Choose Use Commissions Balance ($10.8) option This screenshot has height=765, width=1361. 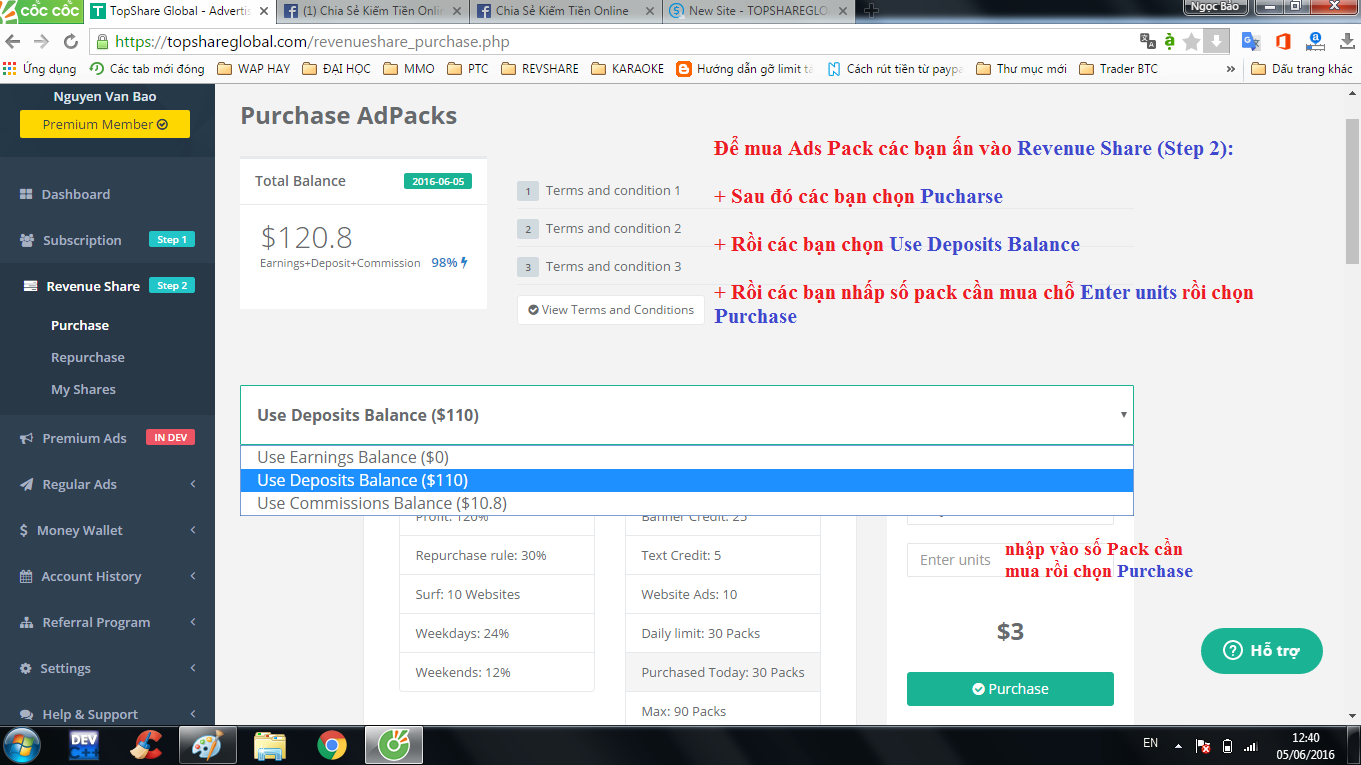click(x=687, y=503)
